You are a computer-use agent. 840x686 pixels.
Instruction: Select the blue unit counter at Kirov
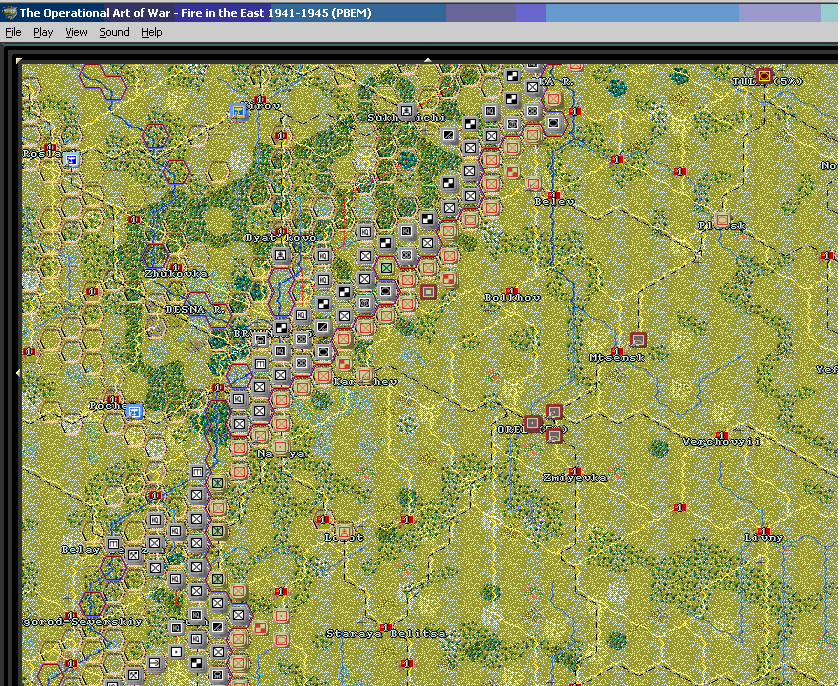[x=238, y=111]
